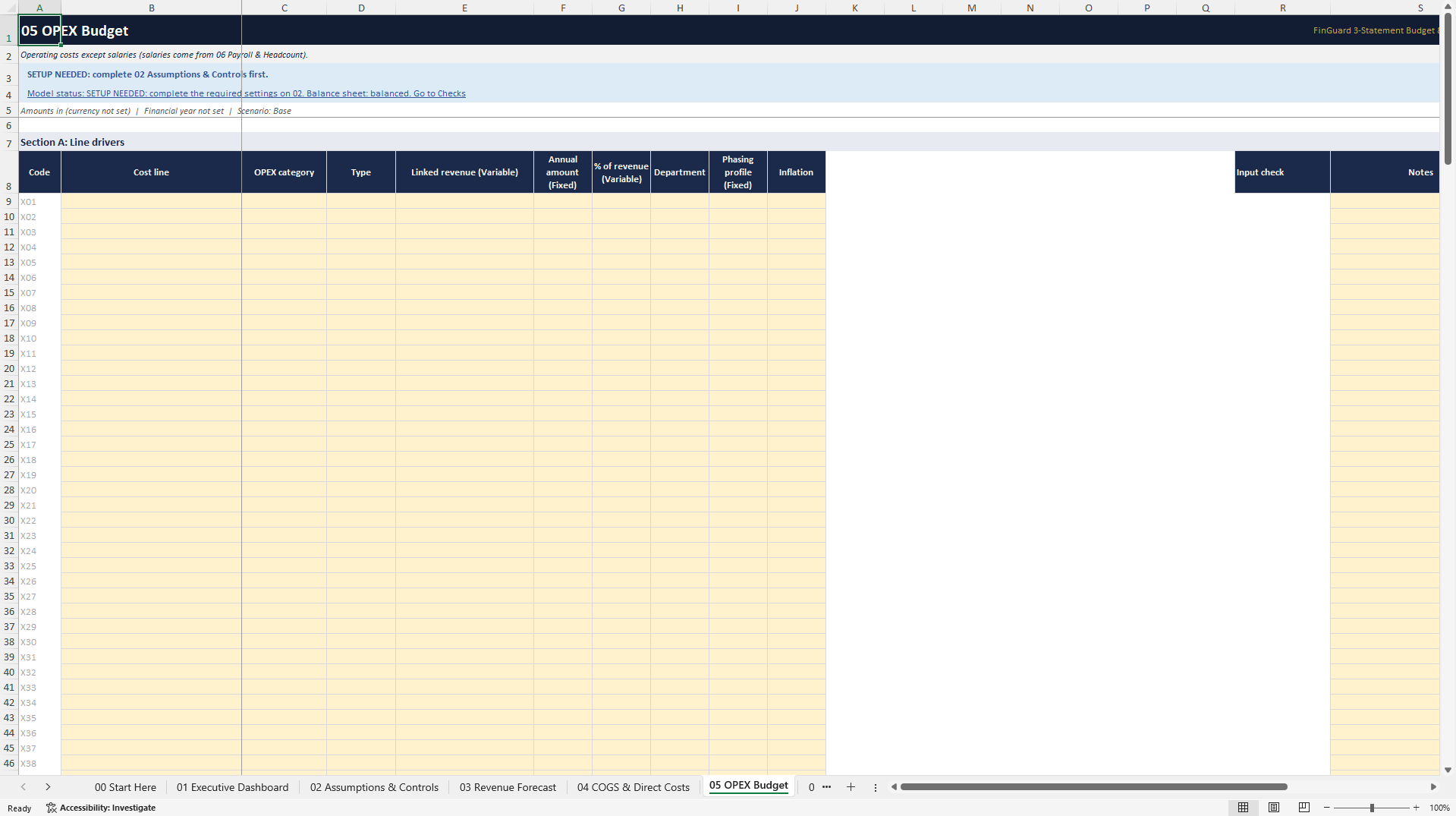Click the vertical scrollbar thumb
This screenshot has height=816, width=1456.
1448,89
